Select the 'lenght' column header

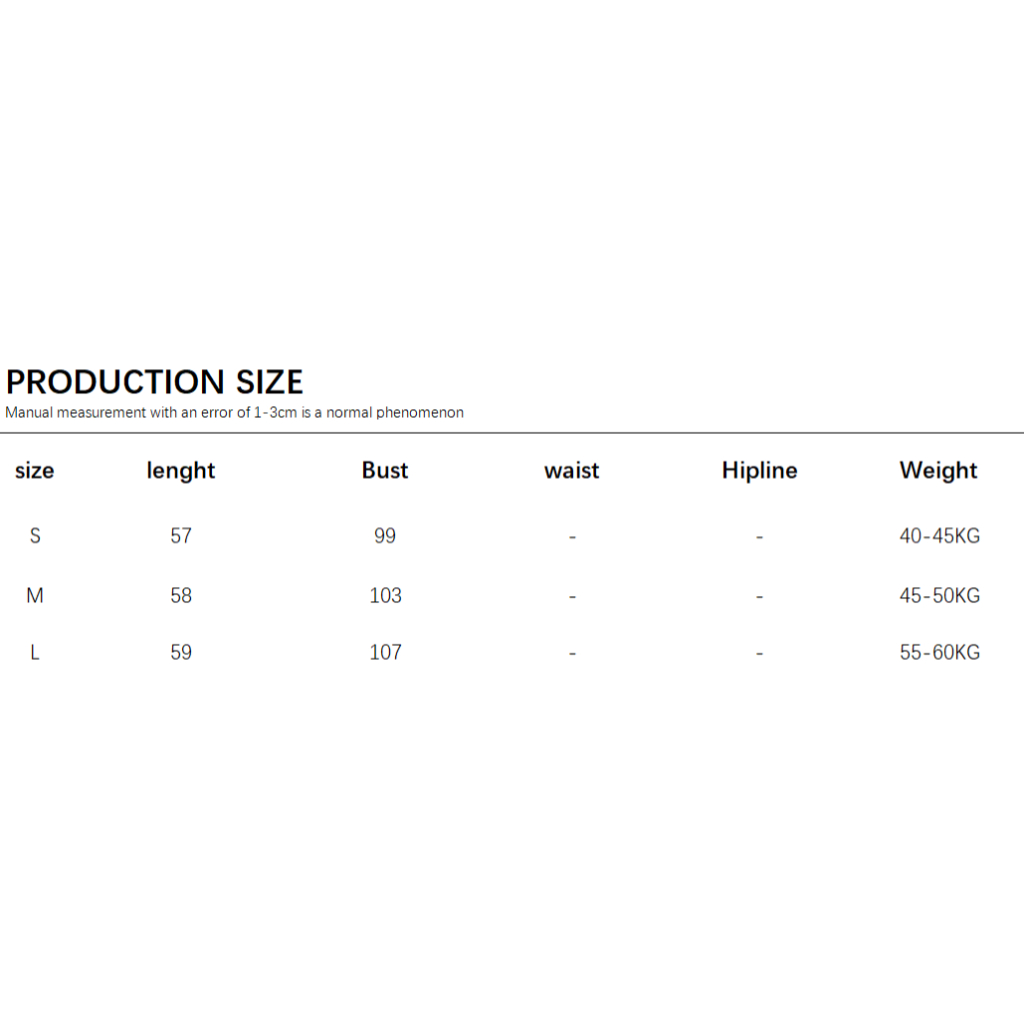181,470
